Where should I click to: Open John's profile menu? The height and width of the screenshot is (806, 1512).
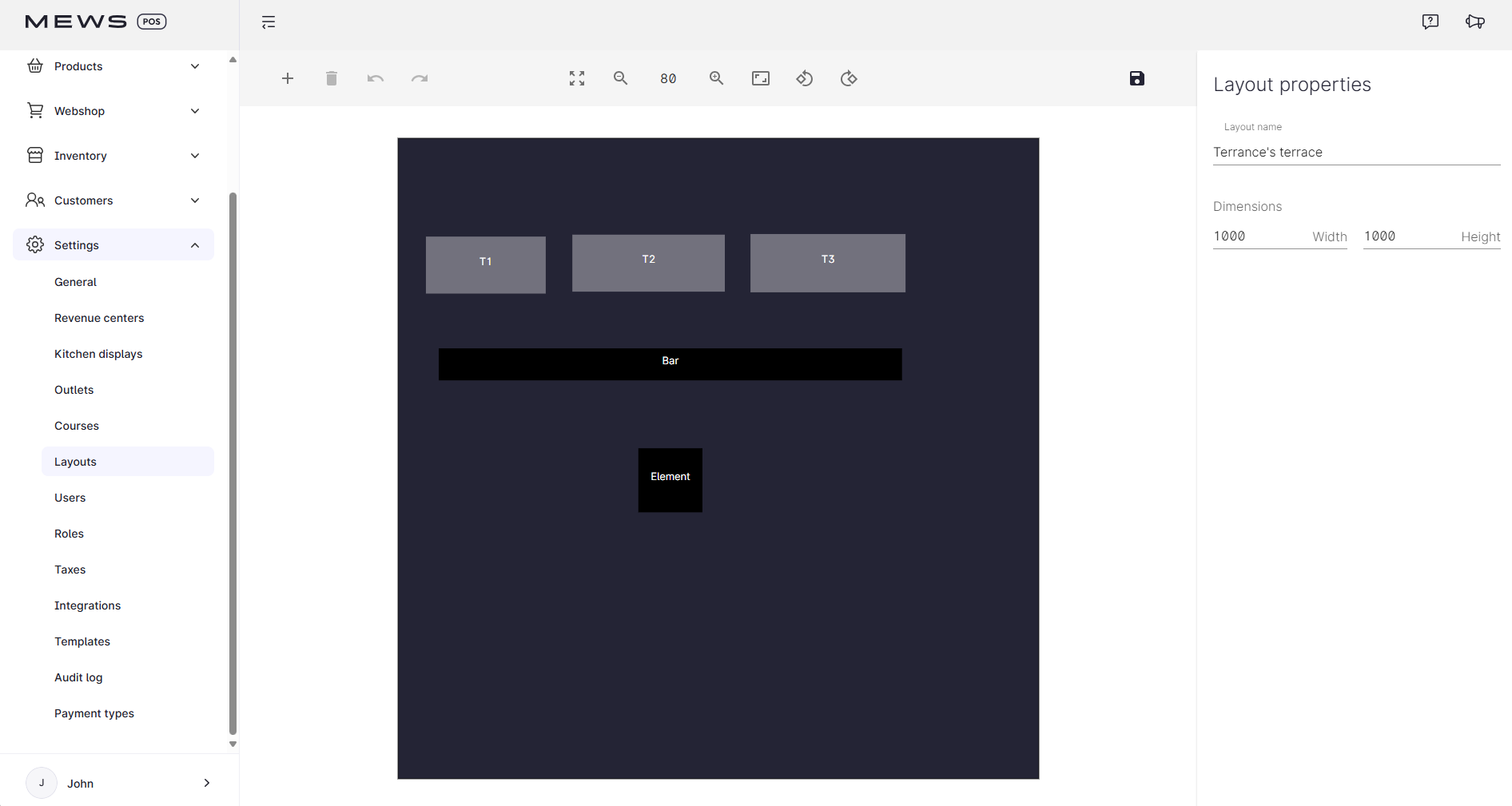120,784
